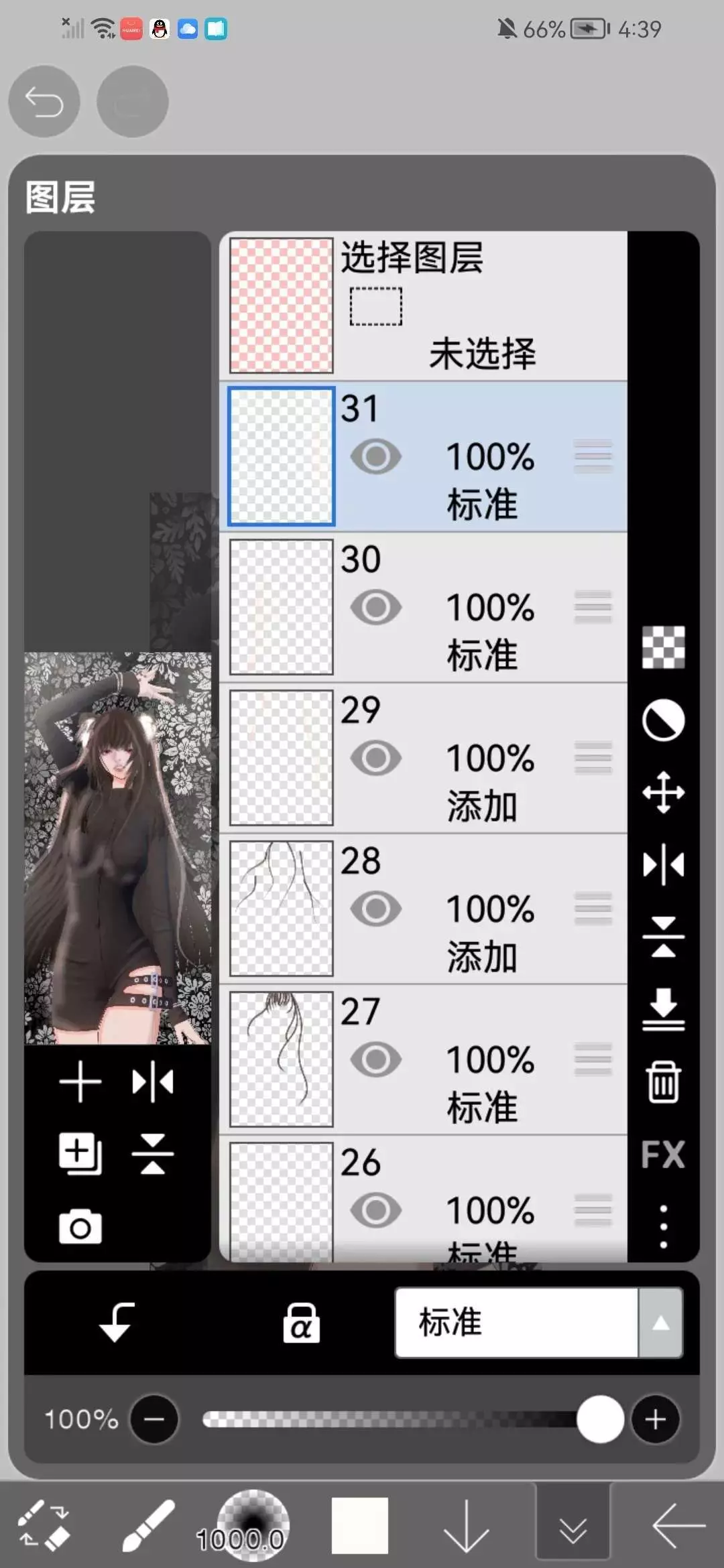Select layer 31 thumbnail
The image size is (724, 1568).
click(x=282, y=456)
